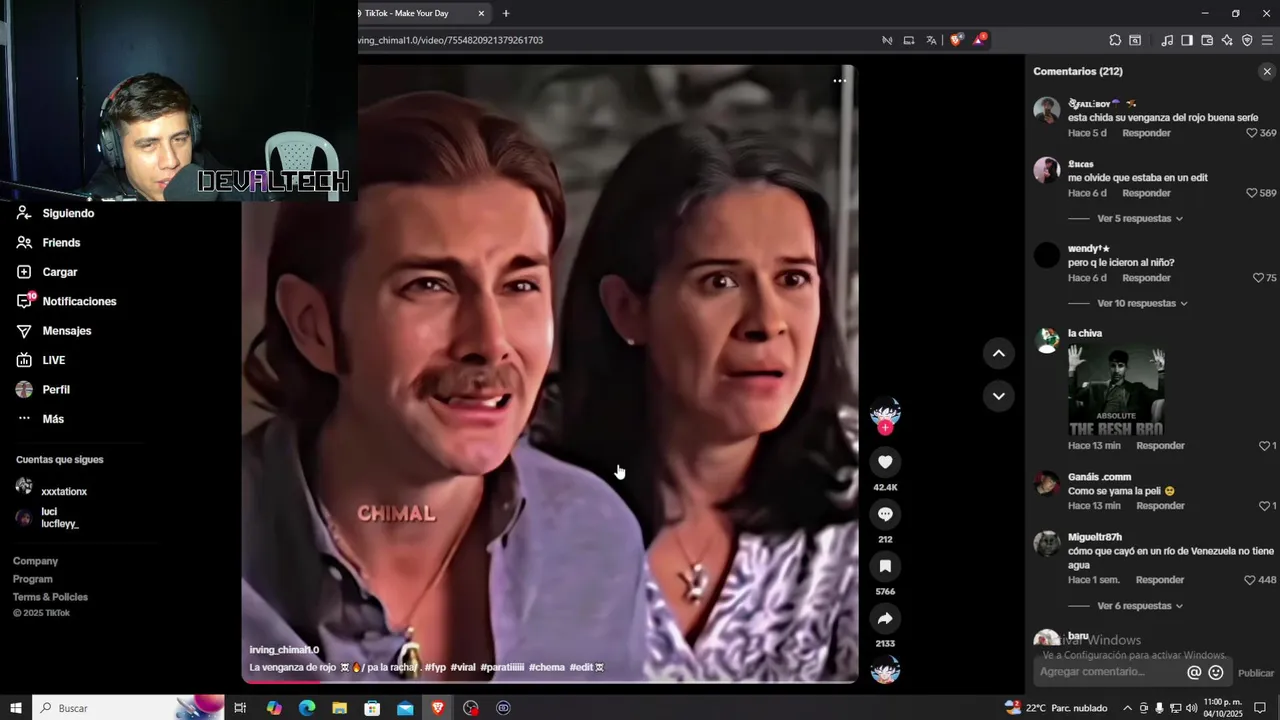Screen dimensions: 1280x720
Task: Open Friends in the sidebar
Action: (61, 243)
